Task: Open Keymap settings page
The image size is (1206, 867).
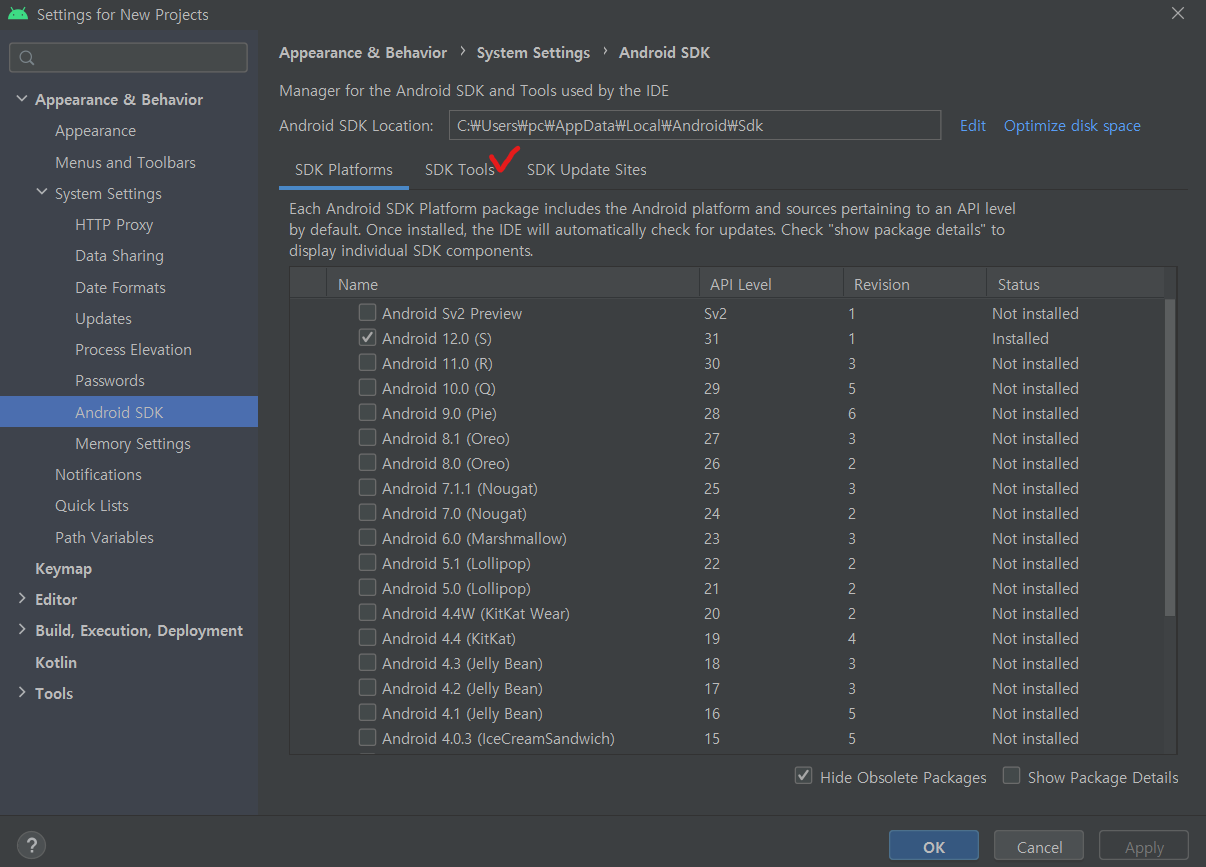Action: [63, 568]
